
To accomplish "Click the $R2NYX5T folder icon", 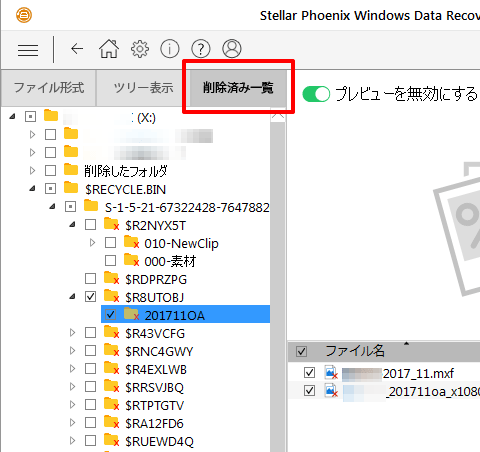I will 111,224.
